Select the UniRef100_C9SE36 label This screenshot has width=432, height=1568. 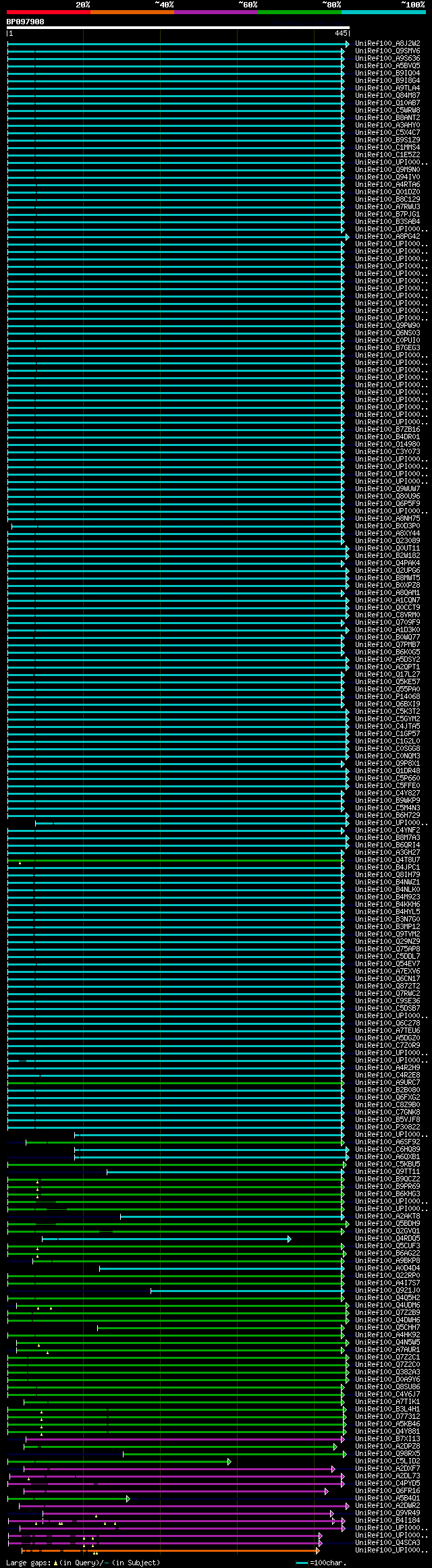click(x=387, y=1001)
